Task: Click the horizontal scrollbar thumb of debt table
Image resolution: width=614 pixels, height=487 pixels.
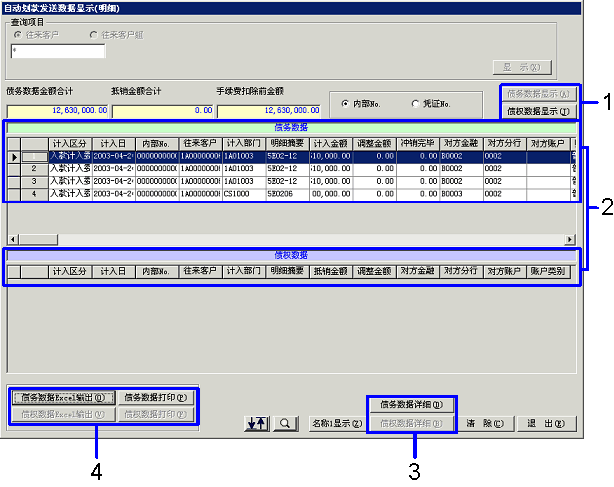Action: pos(38,239)
